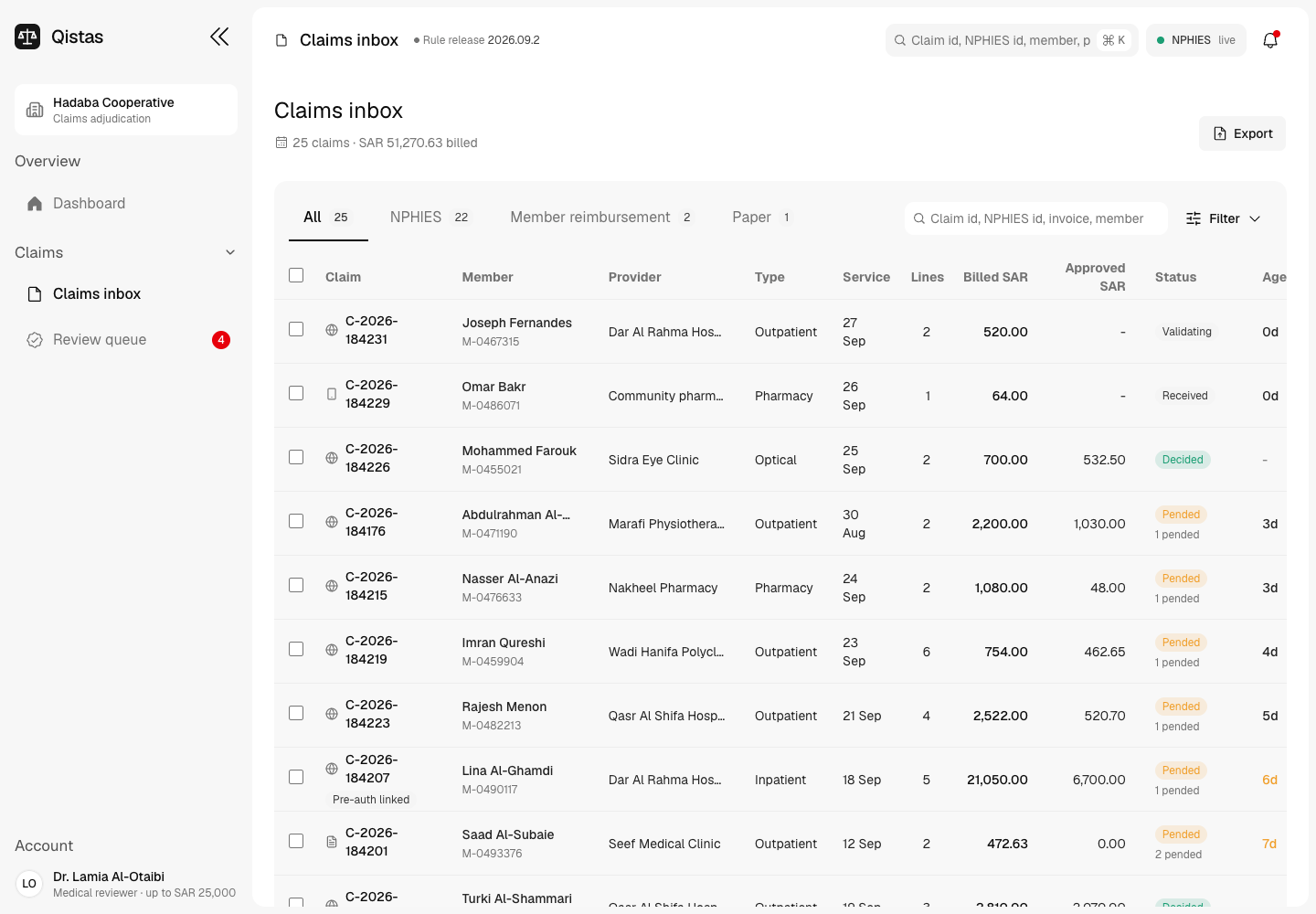The height and width of the screenshot is (914, 1316).
Task: Open Dr. Lamia Al-Otaibi account profile
Action: 126,884
